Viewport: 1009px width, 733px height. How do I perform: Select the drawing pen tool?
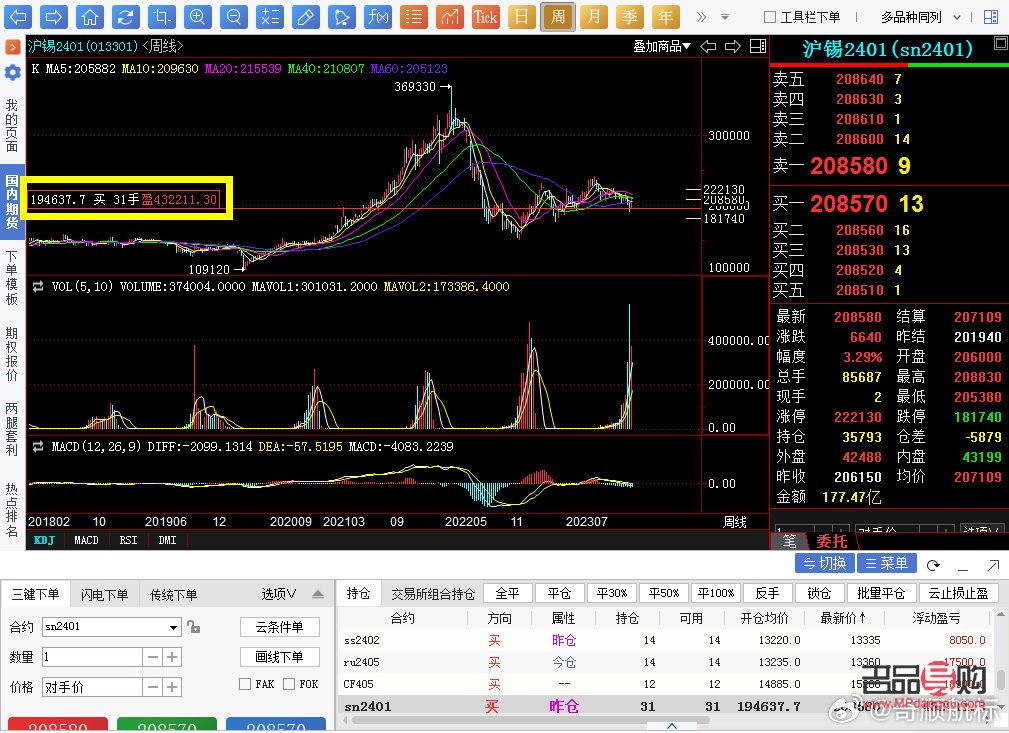(x=306, y=14)
